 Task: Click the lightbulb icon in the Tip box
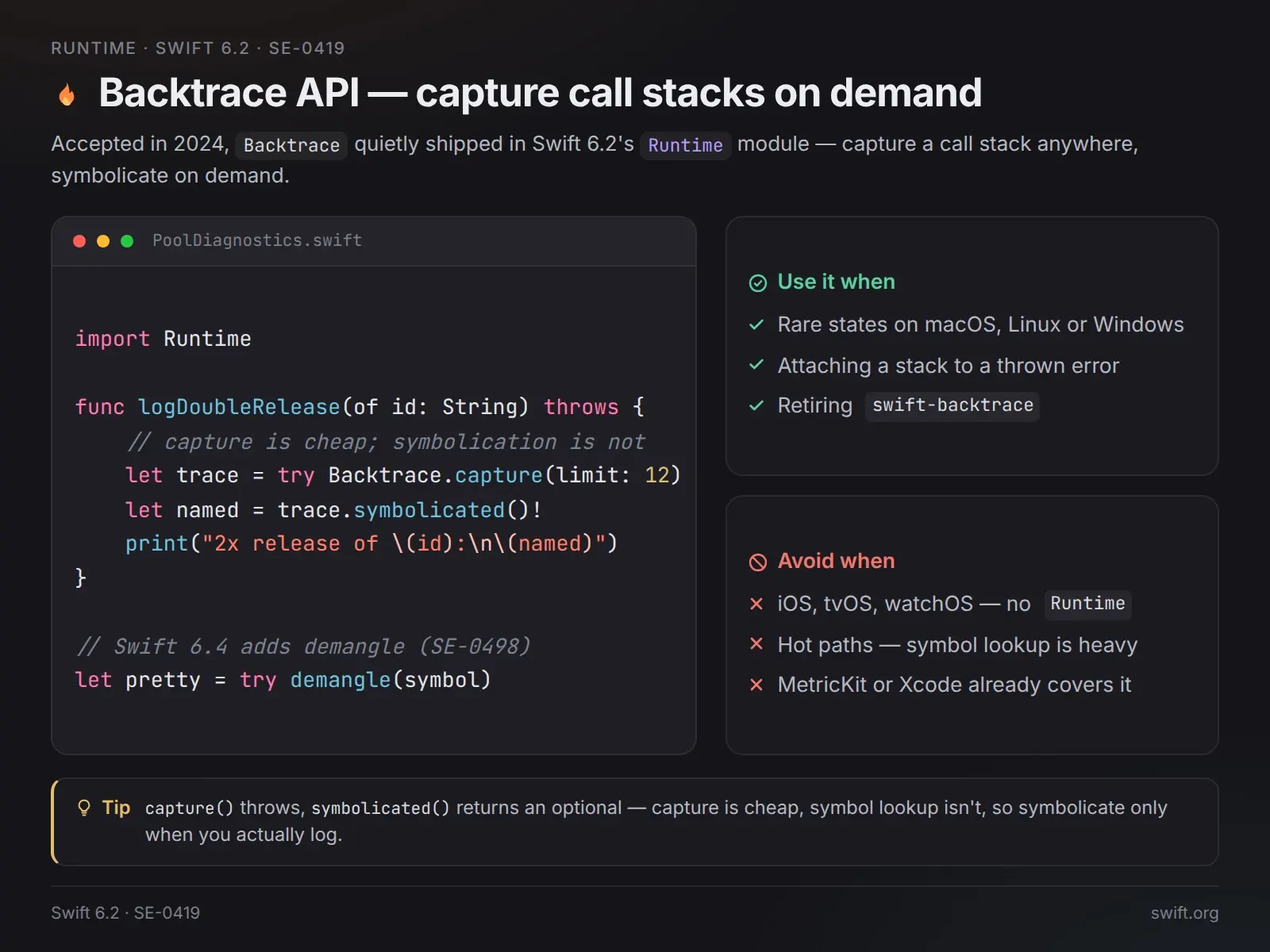(x=84, y=808)
